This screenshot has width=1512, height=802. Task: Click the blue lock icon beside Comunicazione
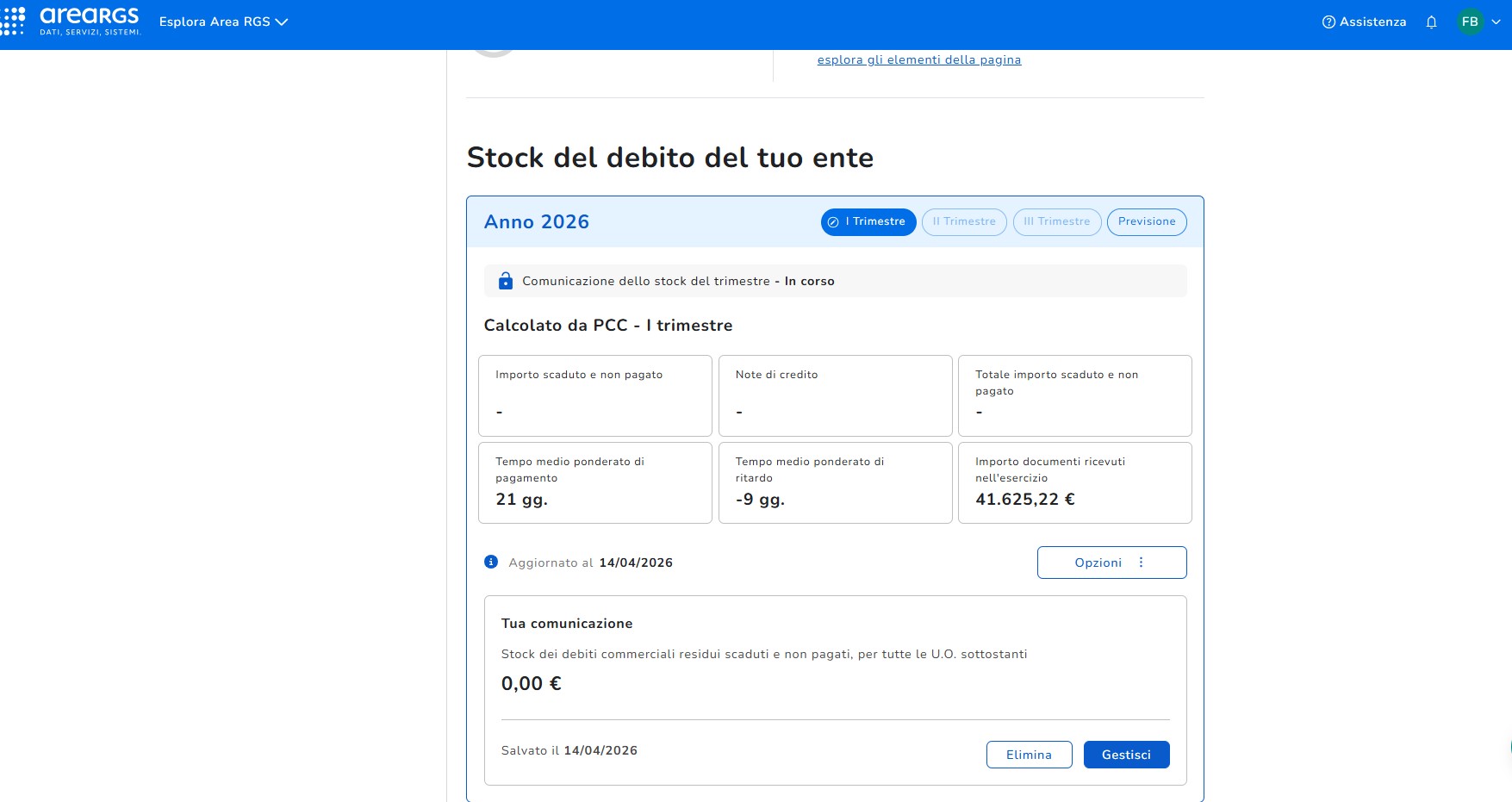pyautogui.click(x=506, y=282)
